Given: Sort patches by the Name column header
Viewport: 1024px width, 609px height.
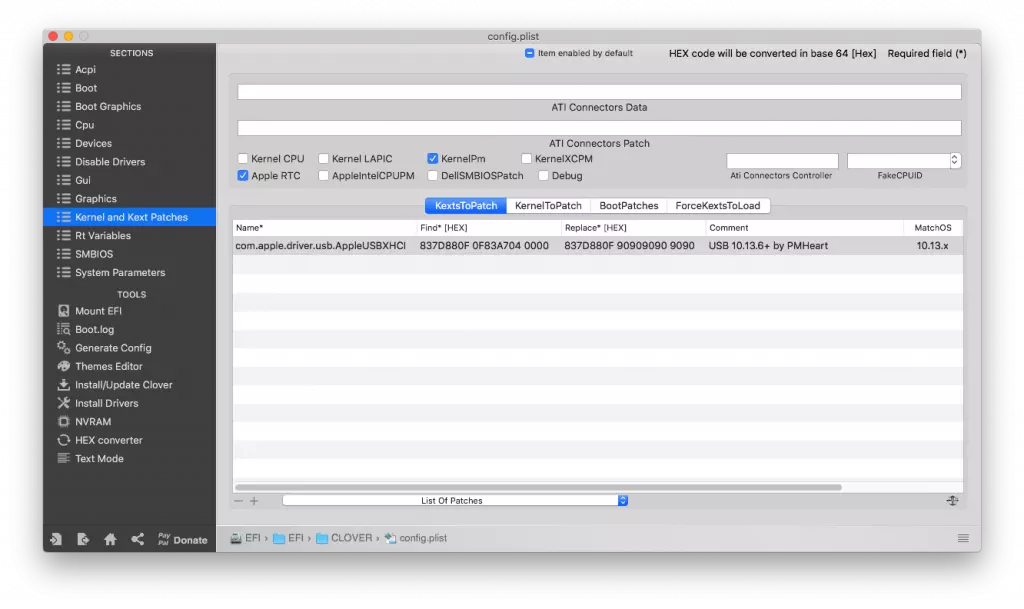Looking at the screenshot, I should pos(325,228).
